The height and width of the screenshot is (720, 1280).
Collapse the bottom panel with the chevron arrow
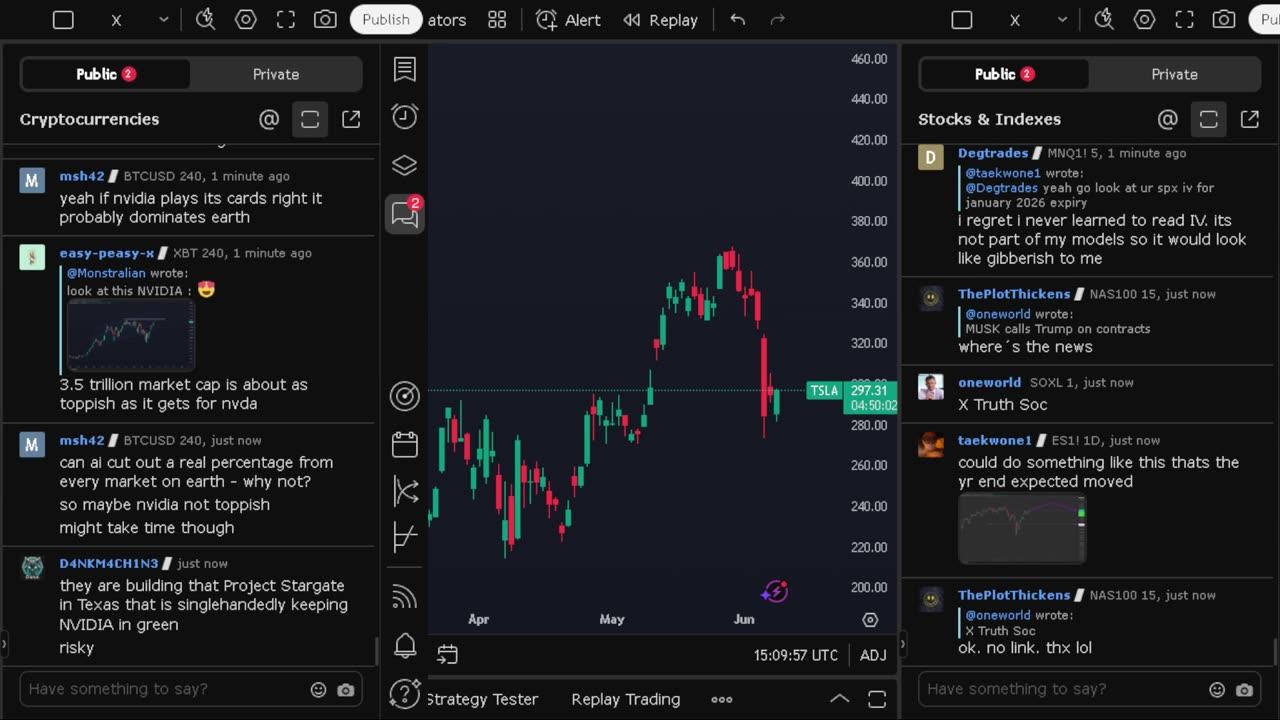[x=839, y=699]
